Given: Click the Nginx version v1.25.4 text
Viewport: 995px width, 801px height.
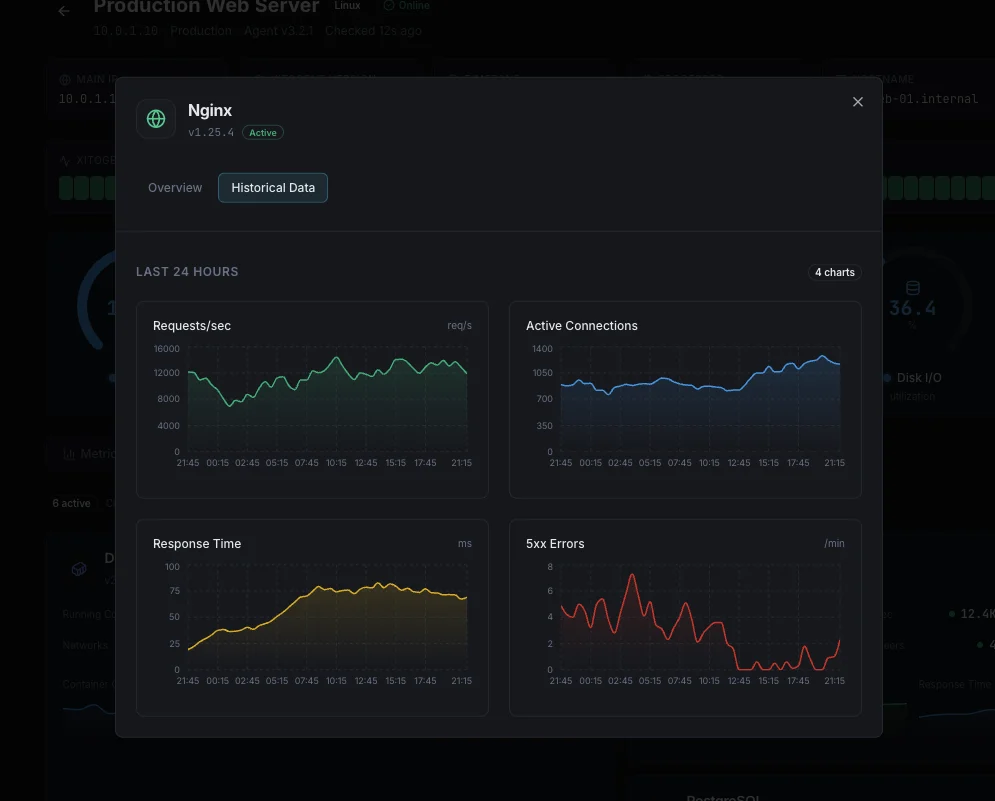Looking at the screenshot, I should coord(211,133).
